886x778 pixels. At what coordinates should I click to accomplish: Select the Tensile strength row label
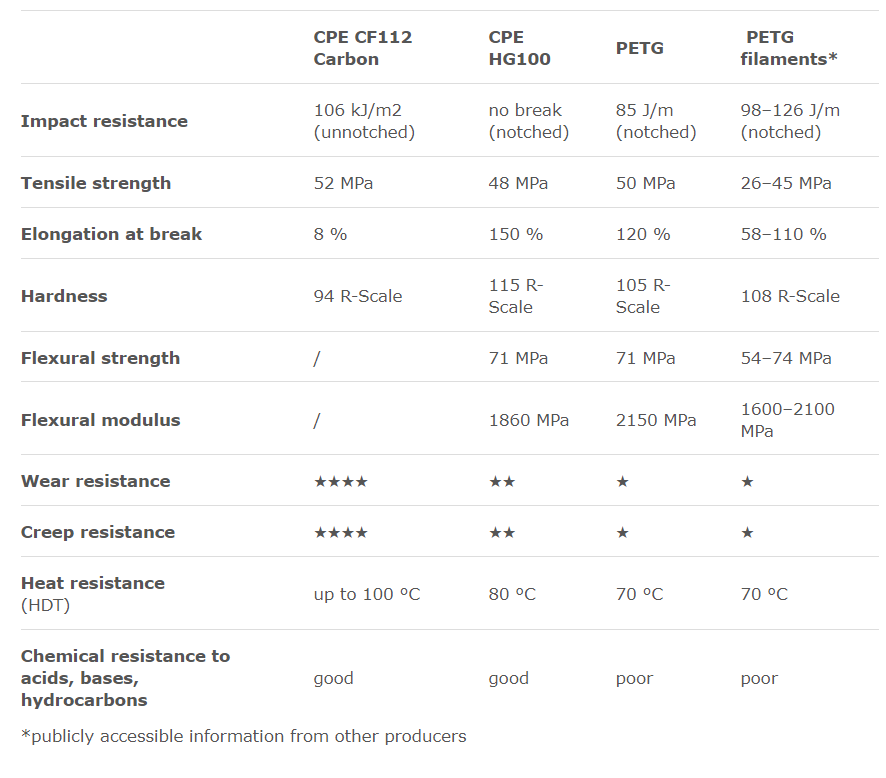point(96,183)
